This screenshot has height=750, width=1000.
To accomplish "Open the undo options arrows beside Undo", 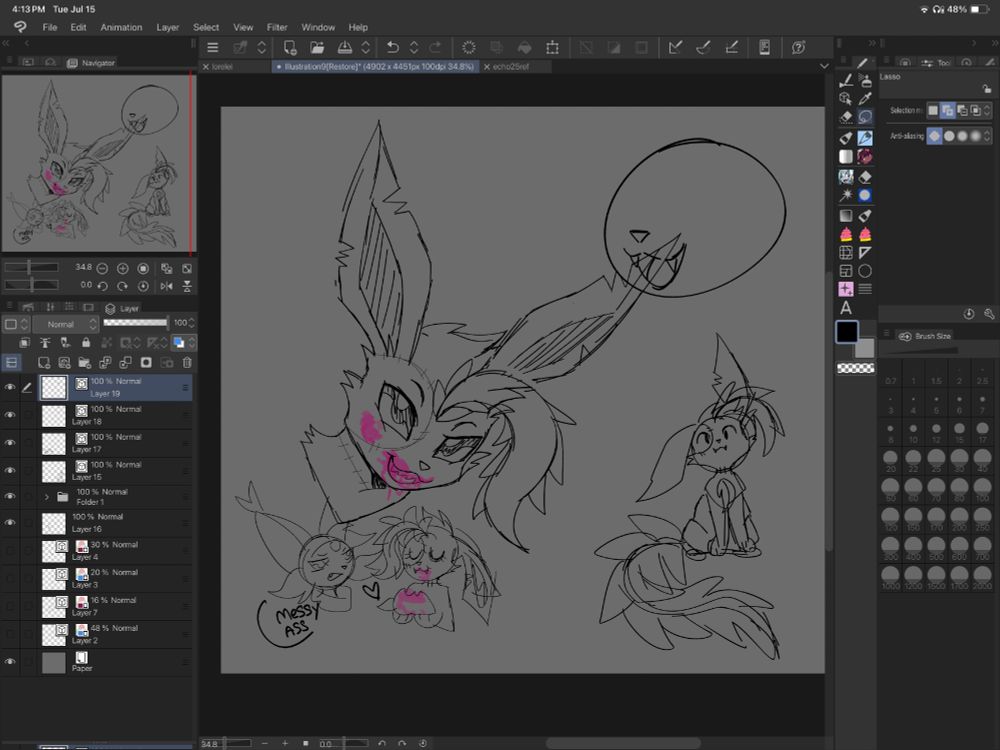I will pyautogui.click(x=414, y=48).
